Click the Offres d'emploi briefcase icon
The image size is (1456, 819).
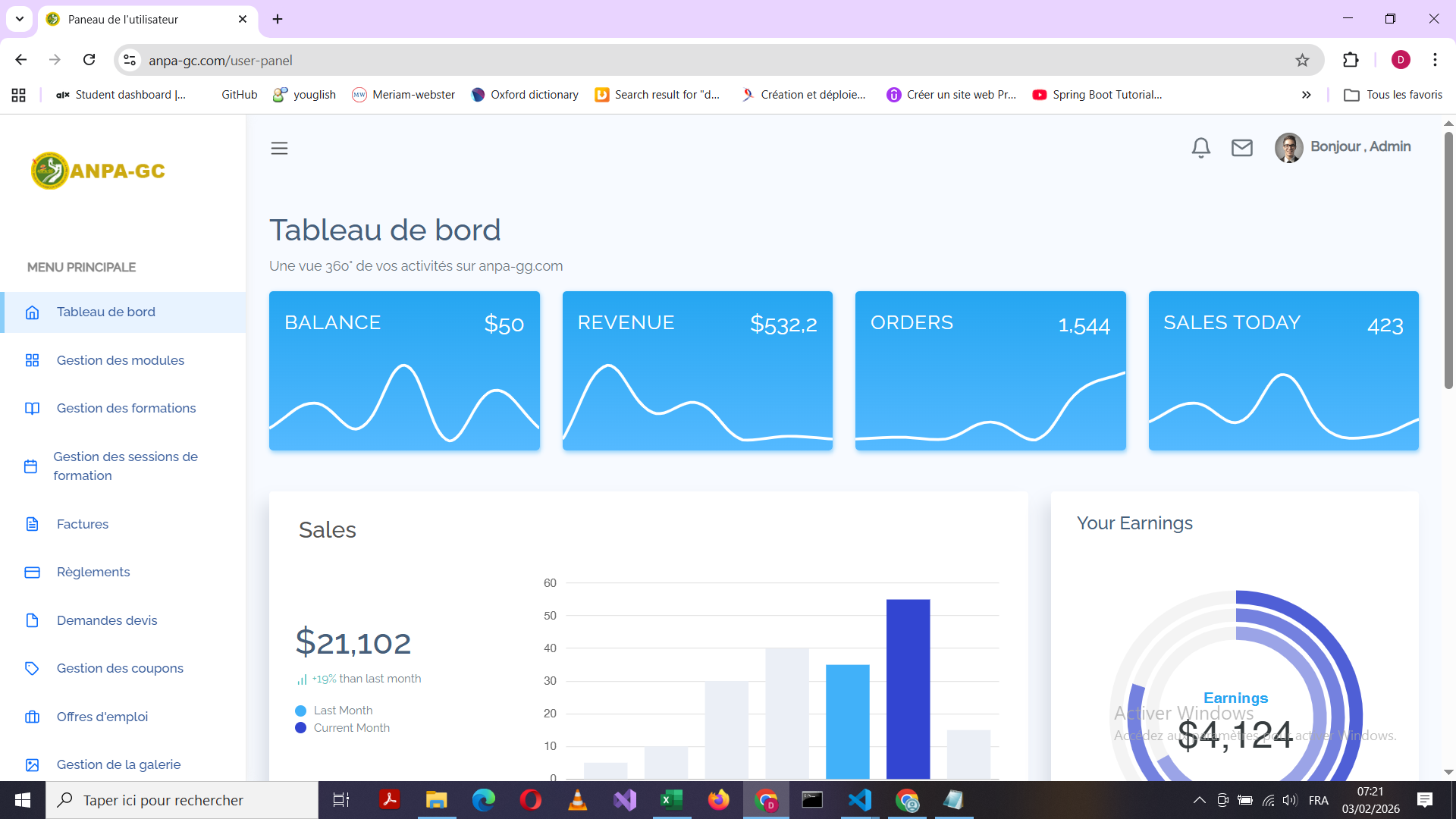(32, 717)
